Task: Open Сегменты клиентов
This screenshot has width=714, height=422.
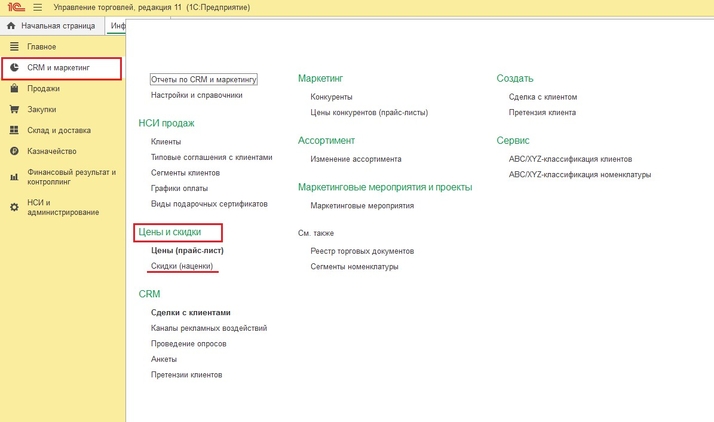Action: pyautogui.click(x=185, y=173)
